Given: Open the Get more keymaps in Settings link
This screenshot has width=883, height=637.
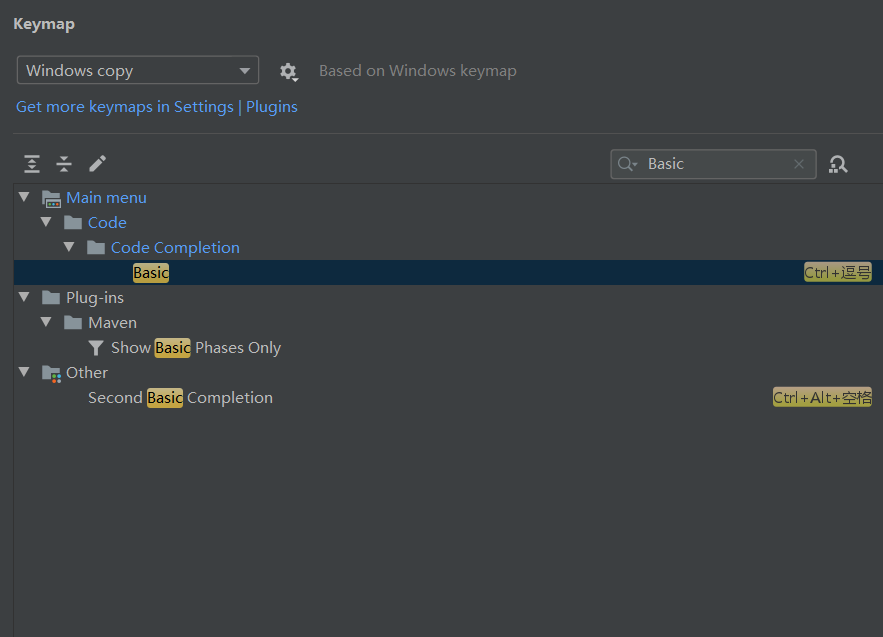Looking at the screenshot, I should (124, 107).
